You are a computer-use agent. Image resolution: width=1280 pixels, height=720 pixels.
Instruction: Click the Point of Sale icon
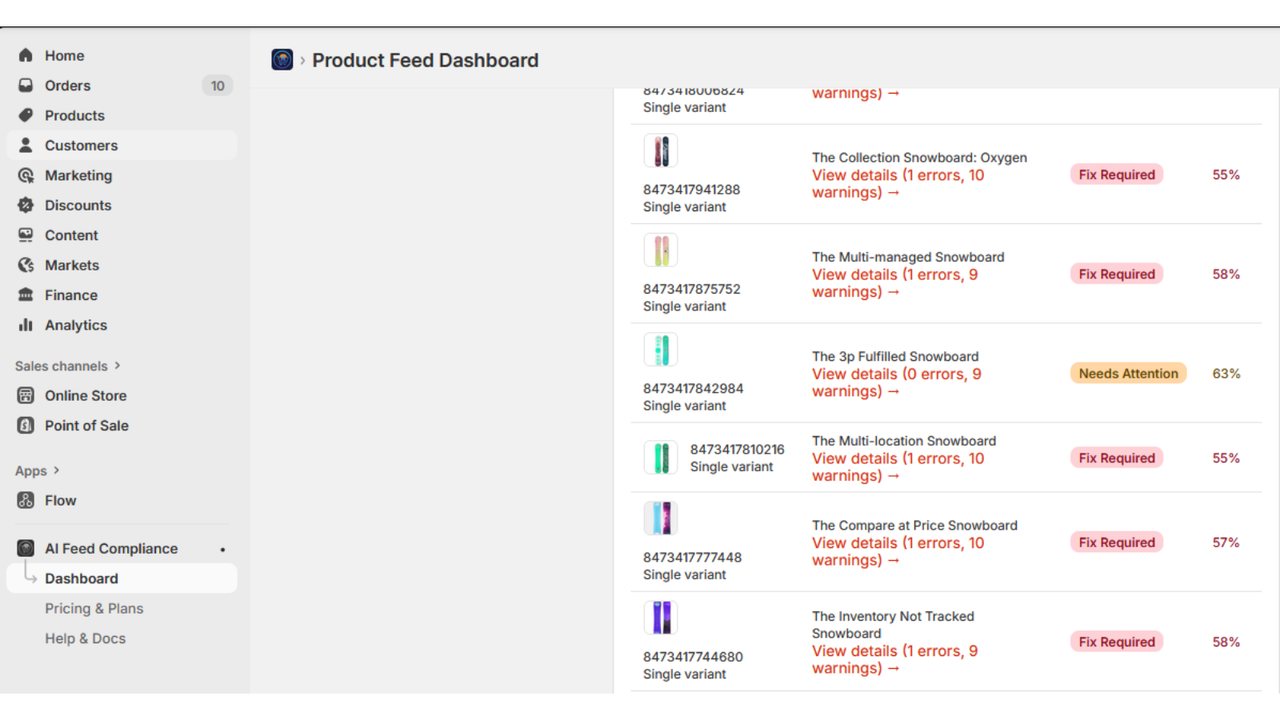click(x=26, y=425)
